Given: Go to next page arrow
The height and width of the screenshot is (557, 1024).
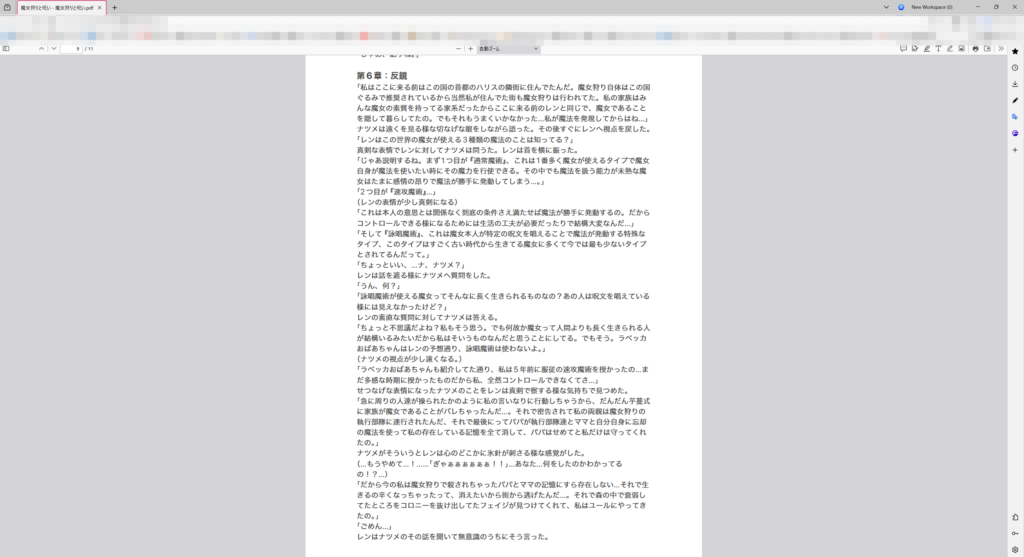Looking at the screenshot, I should tap(54, 48).
